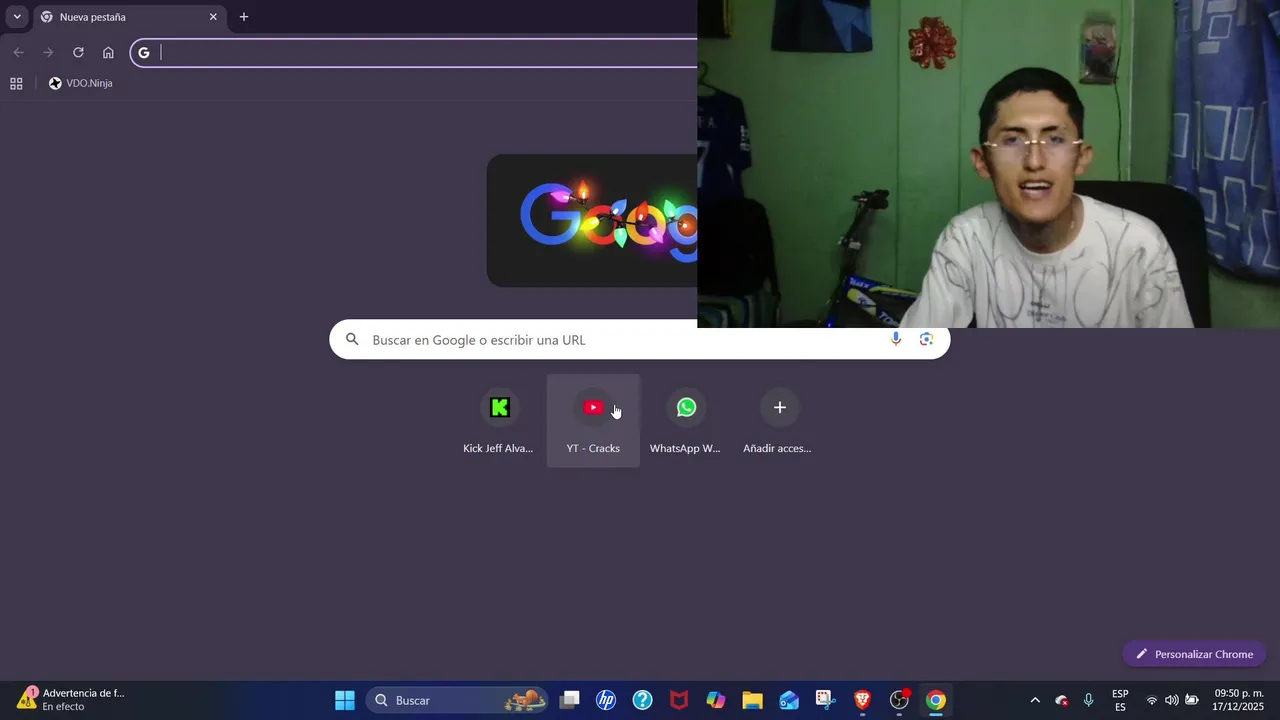
Task: Open a new tab with plus button
Action: pyautogui.click(x=243, y=17)
